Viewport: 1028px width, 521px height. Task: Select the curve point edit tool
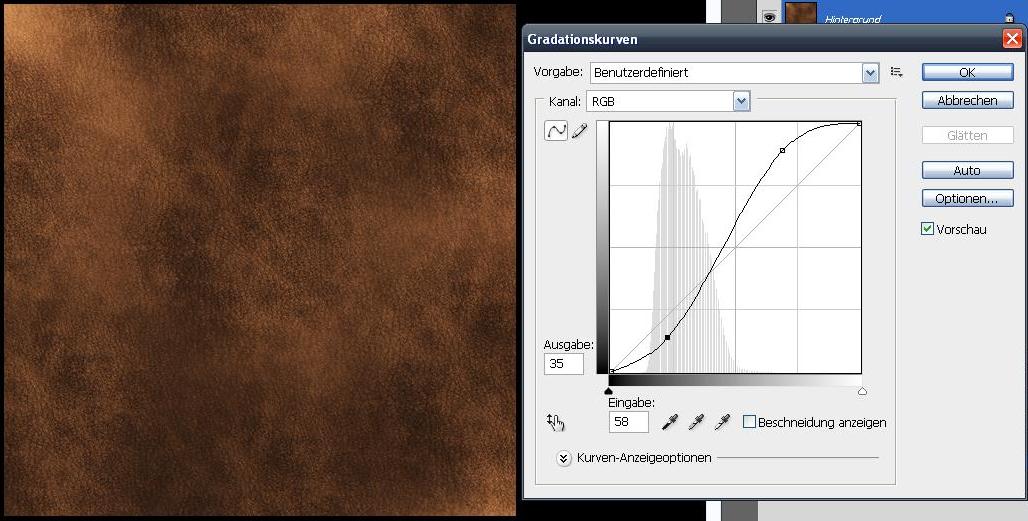point(556,131)
